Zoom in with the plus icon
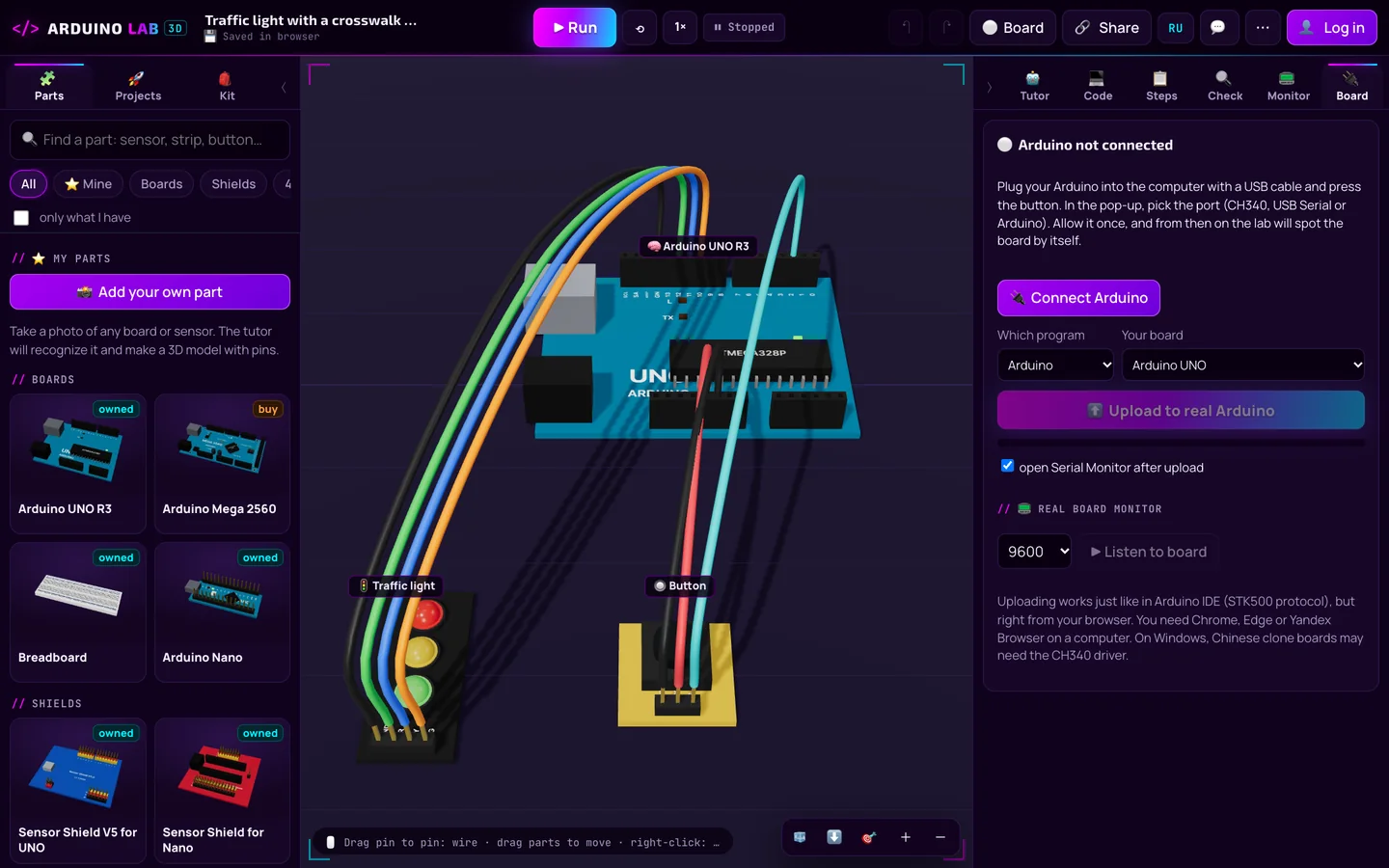The width and height of the screenshot is (1389, 868). click(x=905, y=837)
